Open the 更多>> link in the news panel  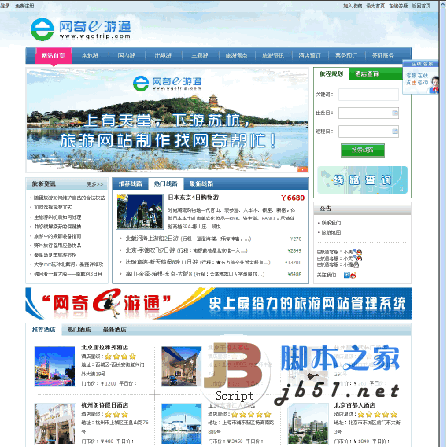click(95, 184)
